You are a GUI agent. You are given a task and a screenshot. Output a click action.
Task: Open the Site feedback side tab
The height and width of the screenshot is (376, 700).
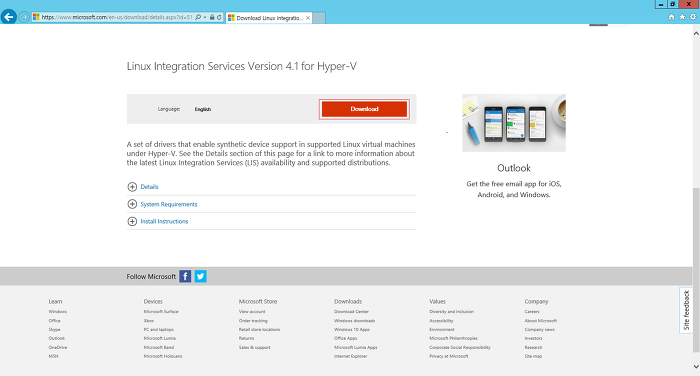point(686,310)
